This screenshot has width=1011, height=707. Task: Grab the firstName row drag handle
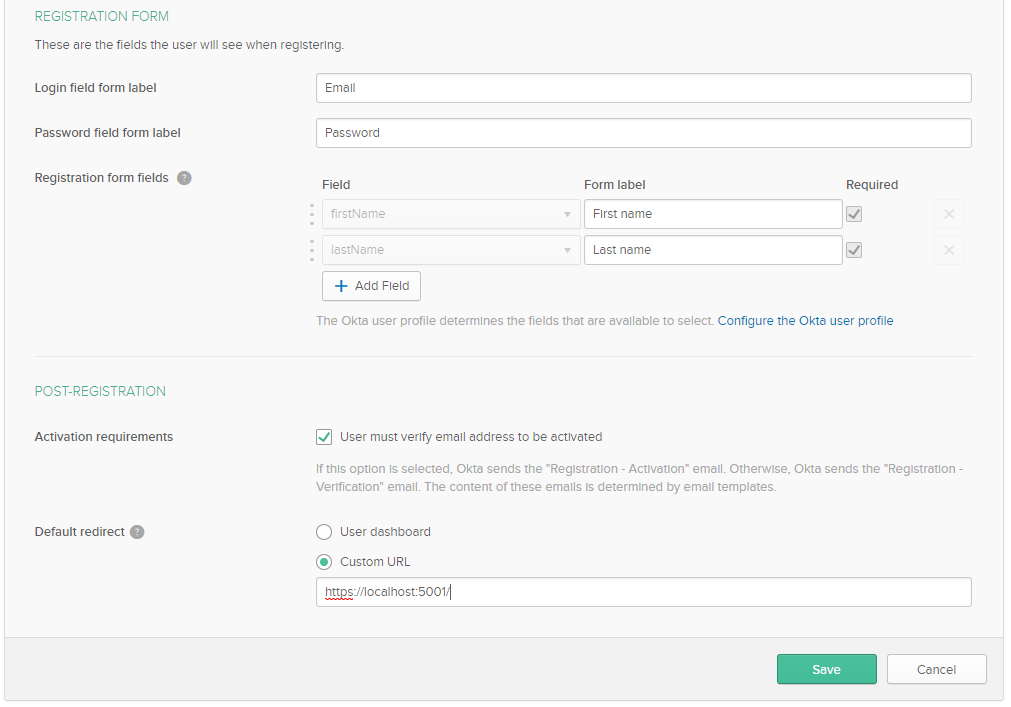pyautogui.click(x=312, y=214)
